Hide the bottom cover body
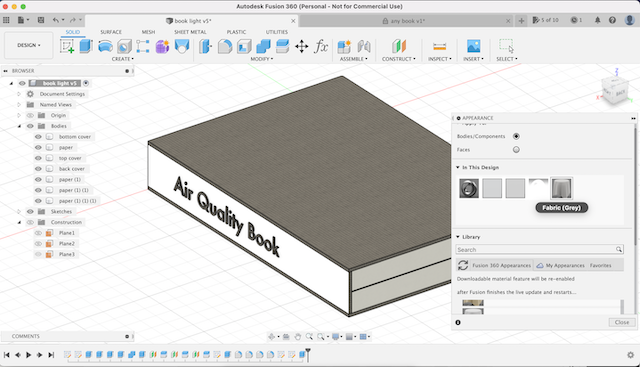Image resolution: width=640 pixels, height=367 pixels. click(38, 137)
